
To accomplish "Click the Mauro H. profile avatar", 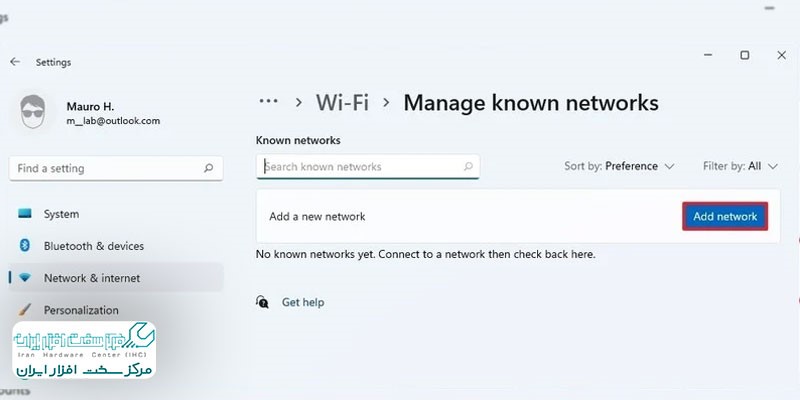I will (x=33, y=111).
